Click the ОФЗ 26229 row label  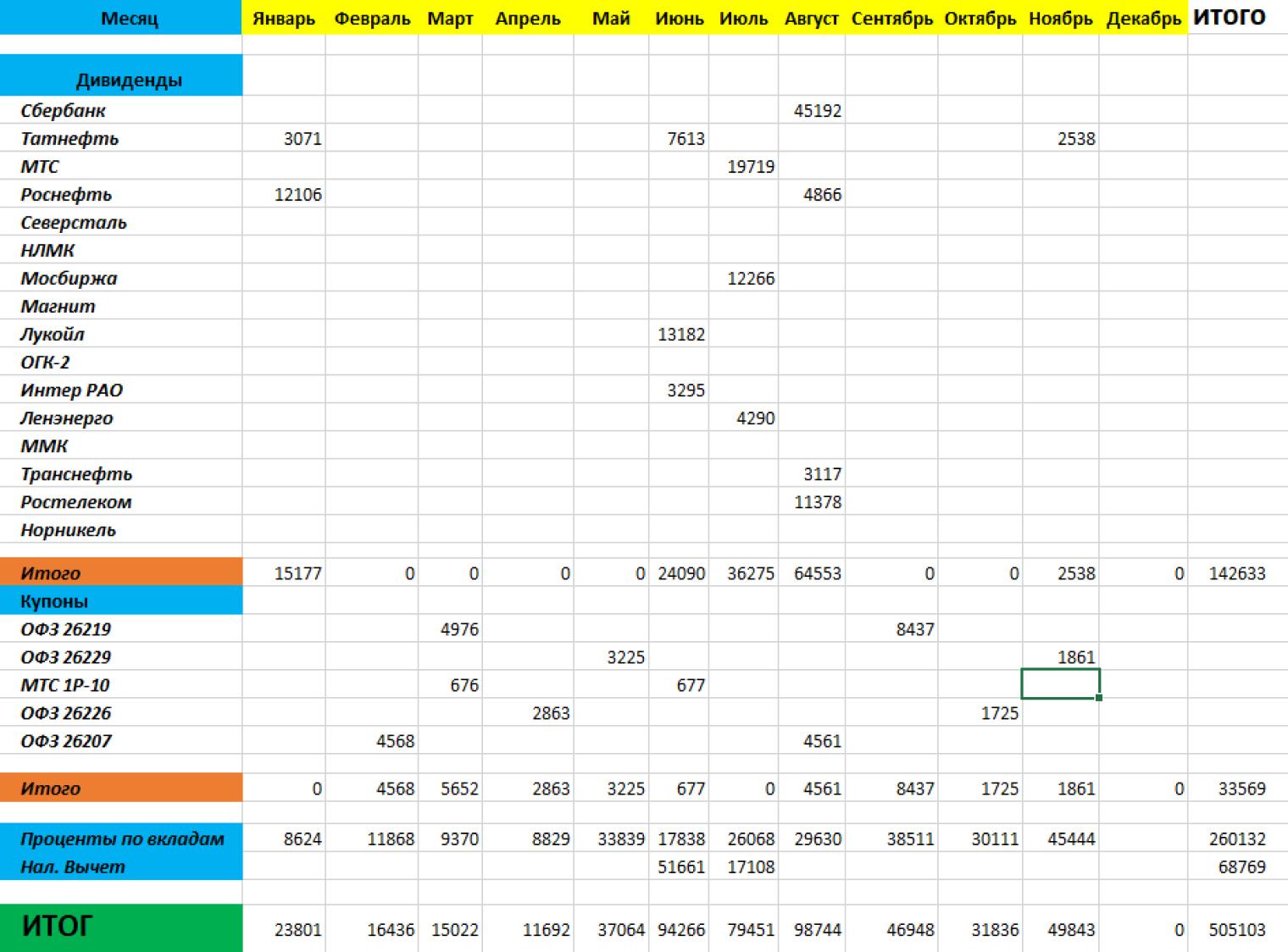[x=66, y=656]
